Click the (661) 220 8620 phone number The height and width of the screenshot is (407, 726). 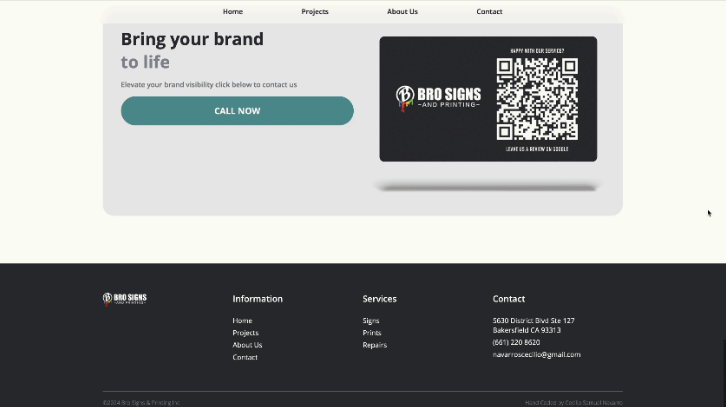tap(516, 342)
